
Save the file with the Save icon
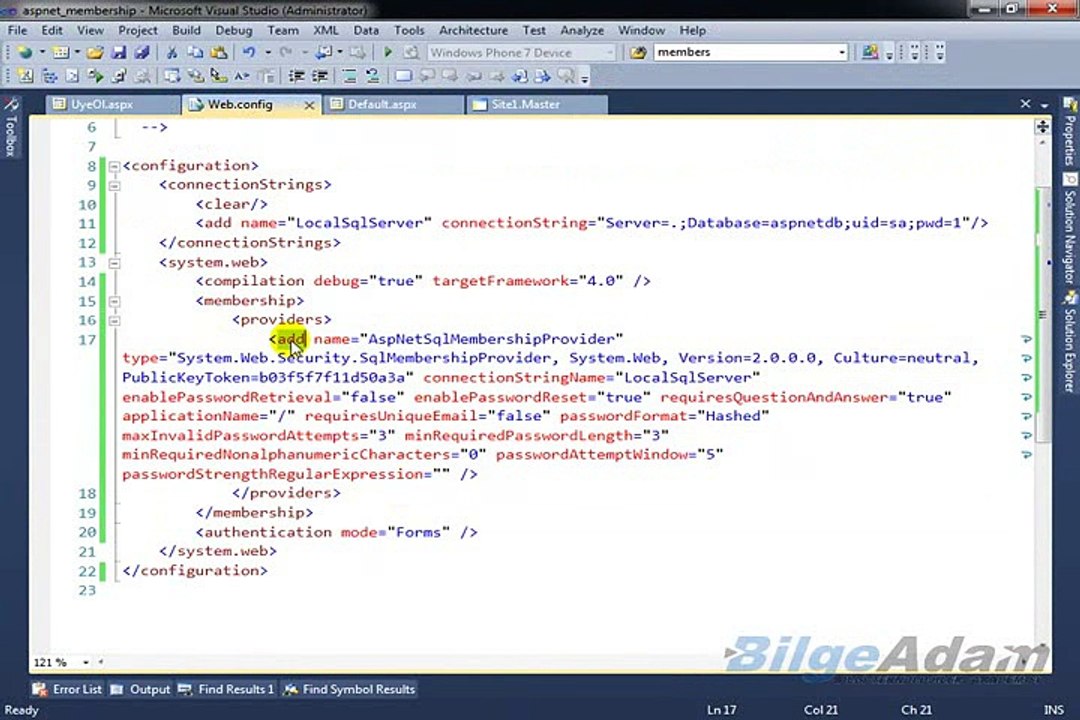tap(118, 52)
